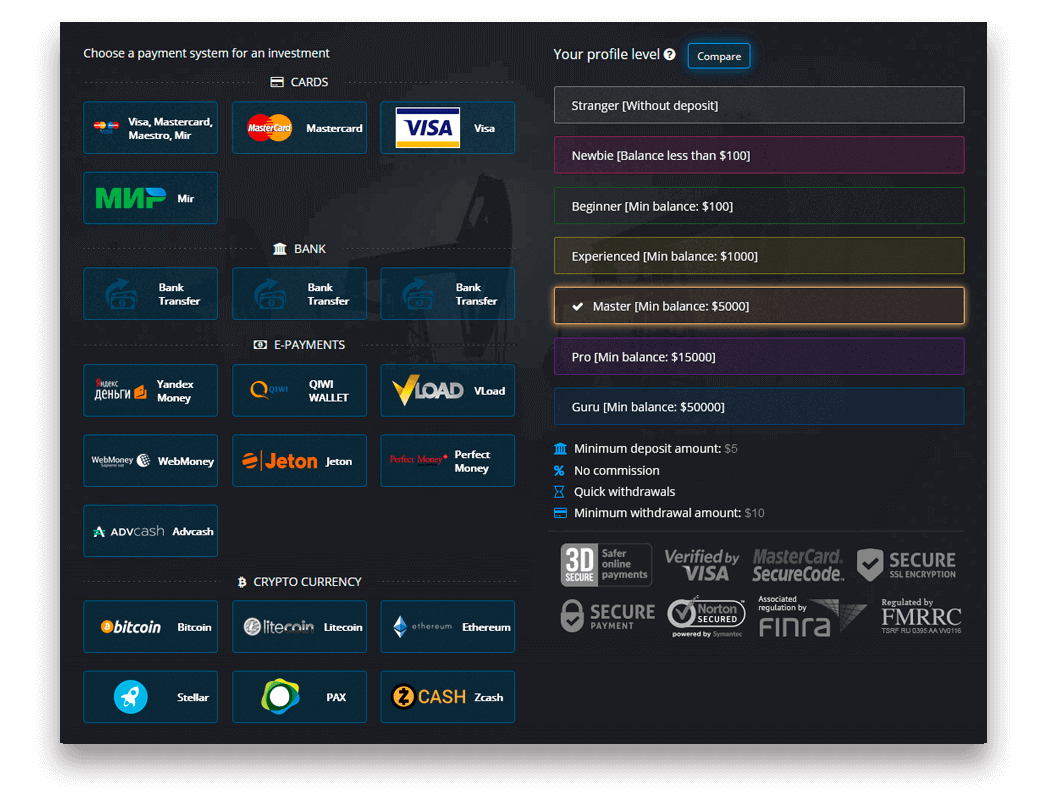
Task: Select Ethereum cryptocurrency payment
Action: point(448,627)
